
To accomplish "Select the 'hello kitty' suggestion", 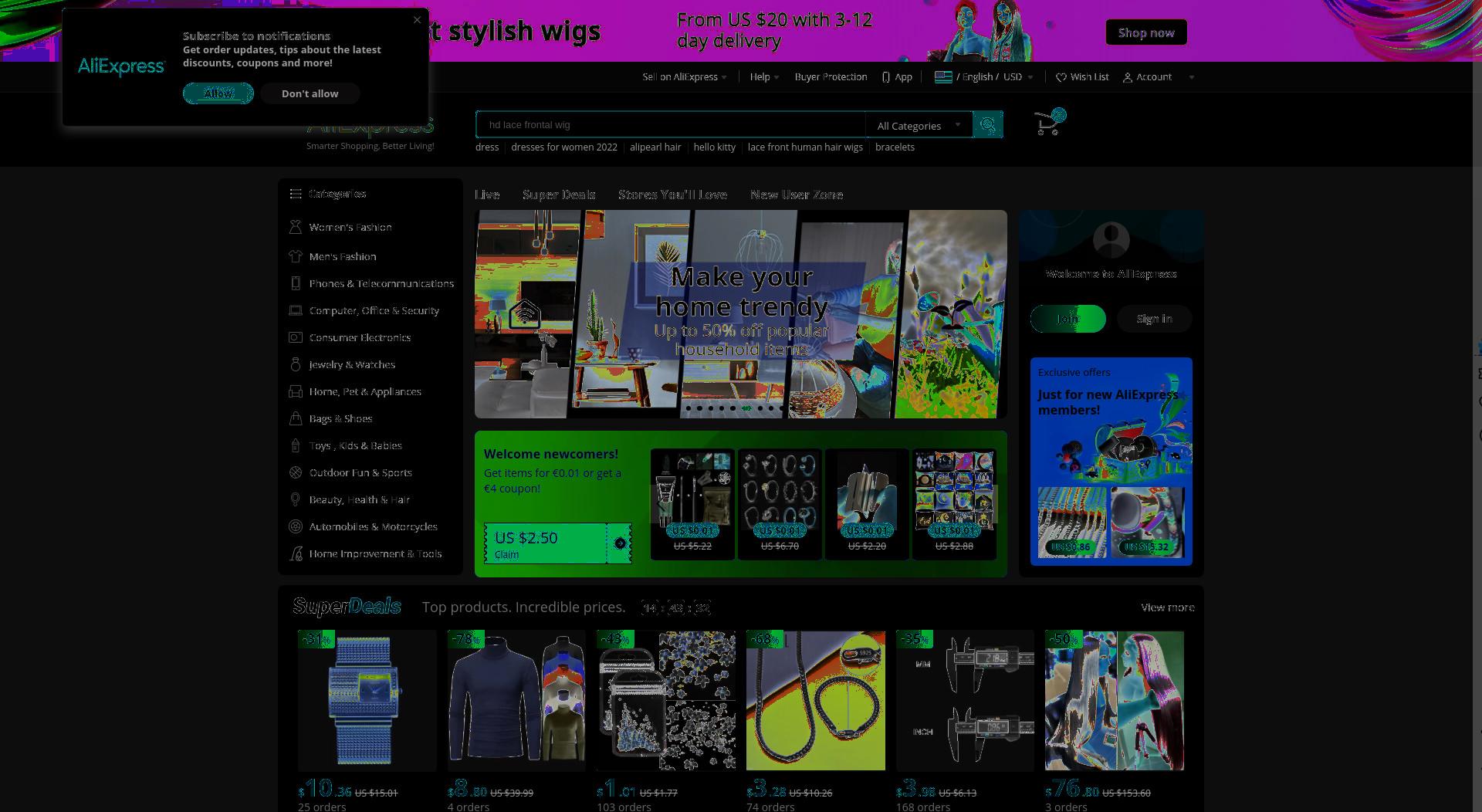I will click(x=714, y=147).
